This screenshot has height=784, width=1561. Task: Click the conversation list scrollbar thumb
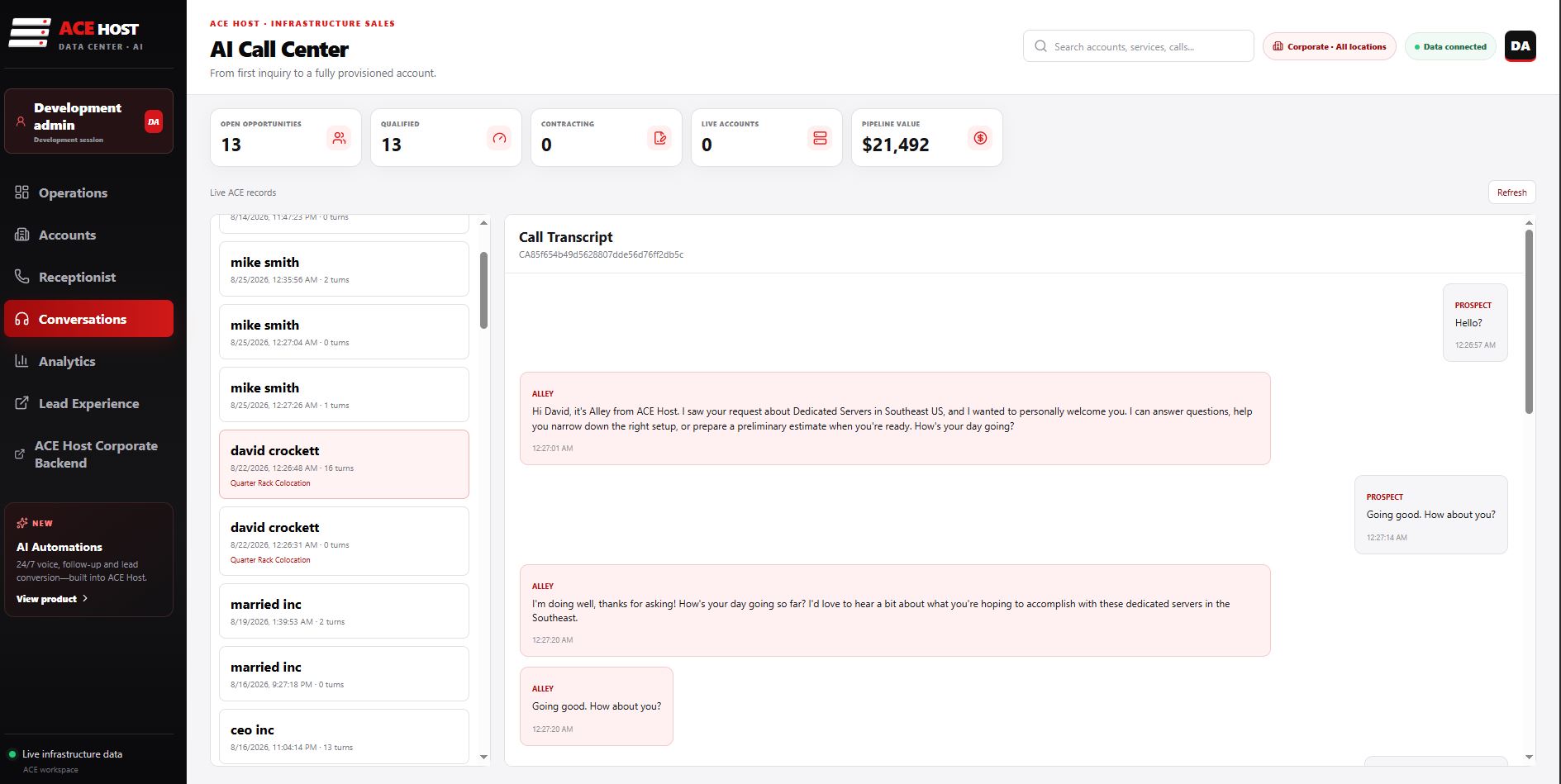click(483, 290)
